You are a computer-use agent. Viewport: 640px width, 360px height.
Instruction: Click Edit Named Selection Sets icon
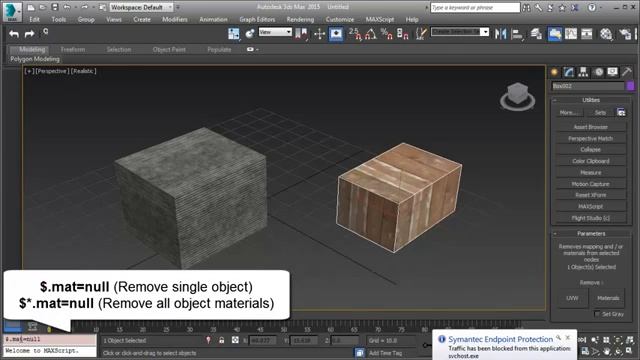(420, 34)
